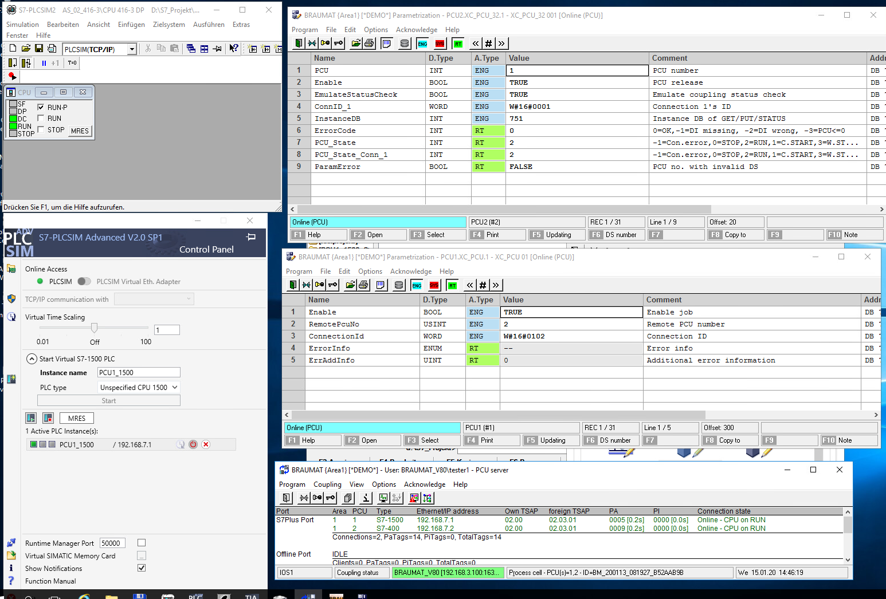Screen dimensions: 886x599
Task: Open the Ausführen menu in S7-PLCSIM2
Action: pos(209,24)
